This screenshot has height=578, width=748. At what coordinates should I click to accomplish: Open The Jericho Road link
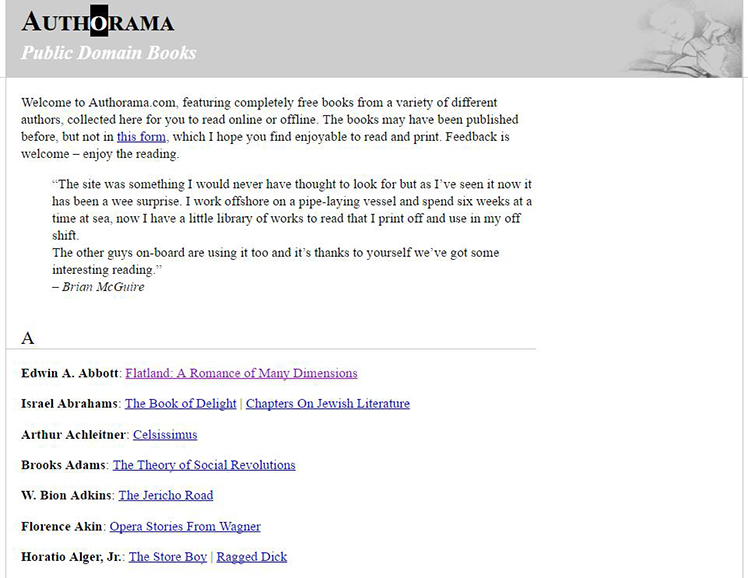[x=166, y=495]
